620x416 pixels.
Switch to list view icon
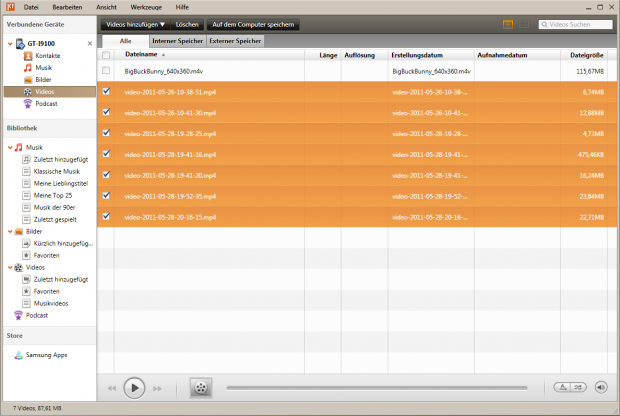point(508,22)
